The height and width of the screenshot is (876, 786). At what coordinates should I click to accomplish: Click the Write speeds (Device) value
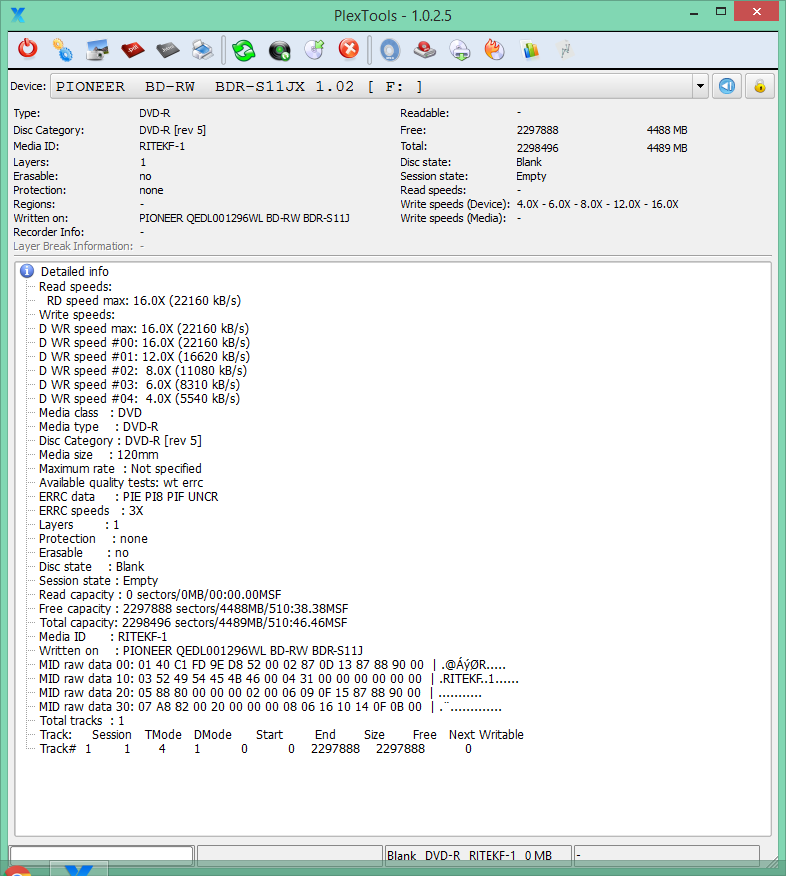tap(597, 204)
